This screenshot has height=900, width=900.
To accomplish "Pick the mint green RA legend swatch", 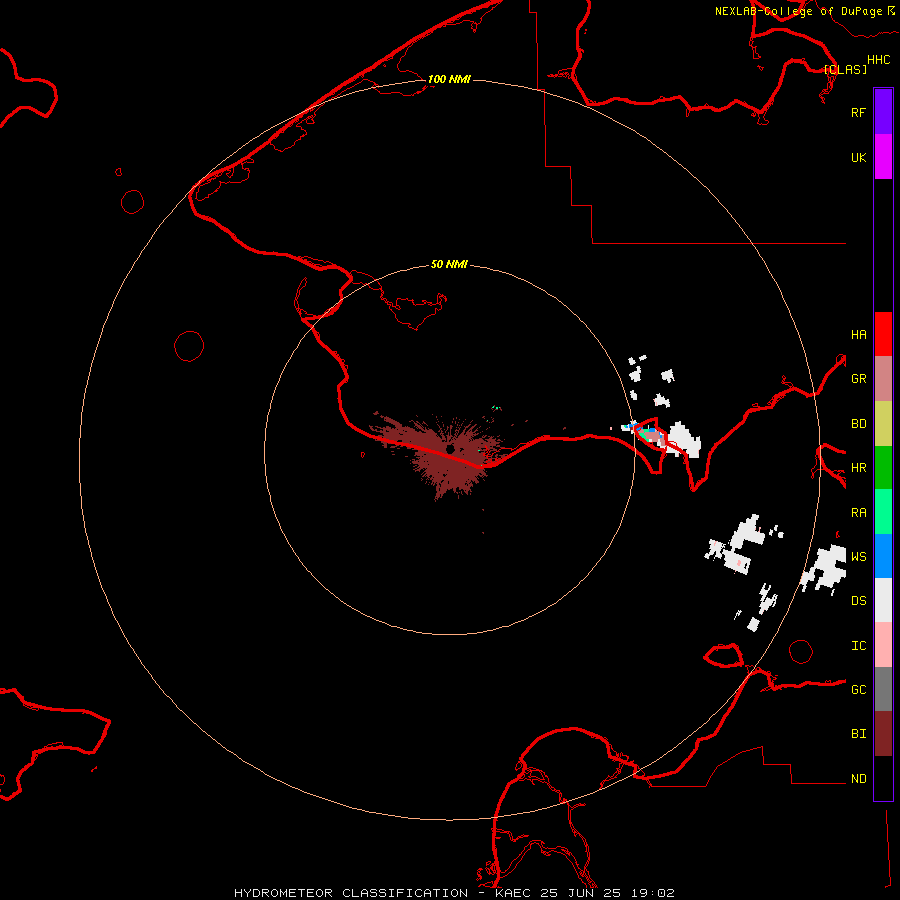I will click(883, 512).
